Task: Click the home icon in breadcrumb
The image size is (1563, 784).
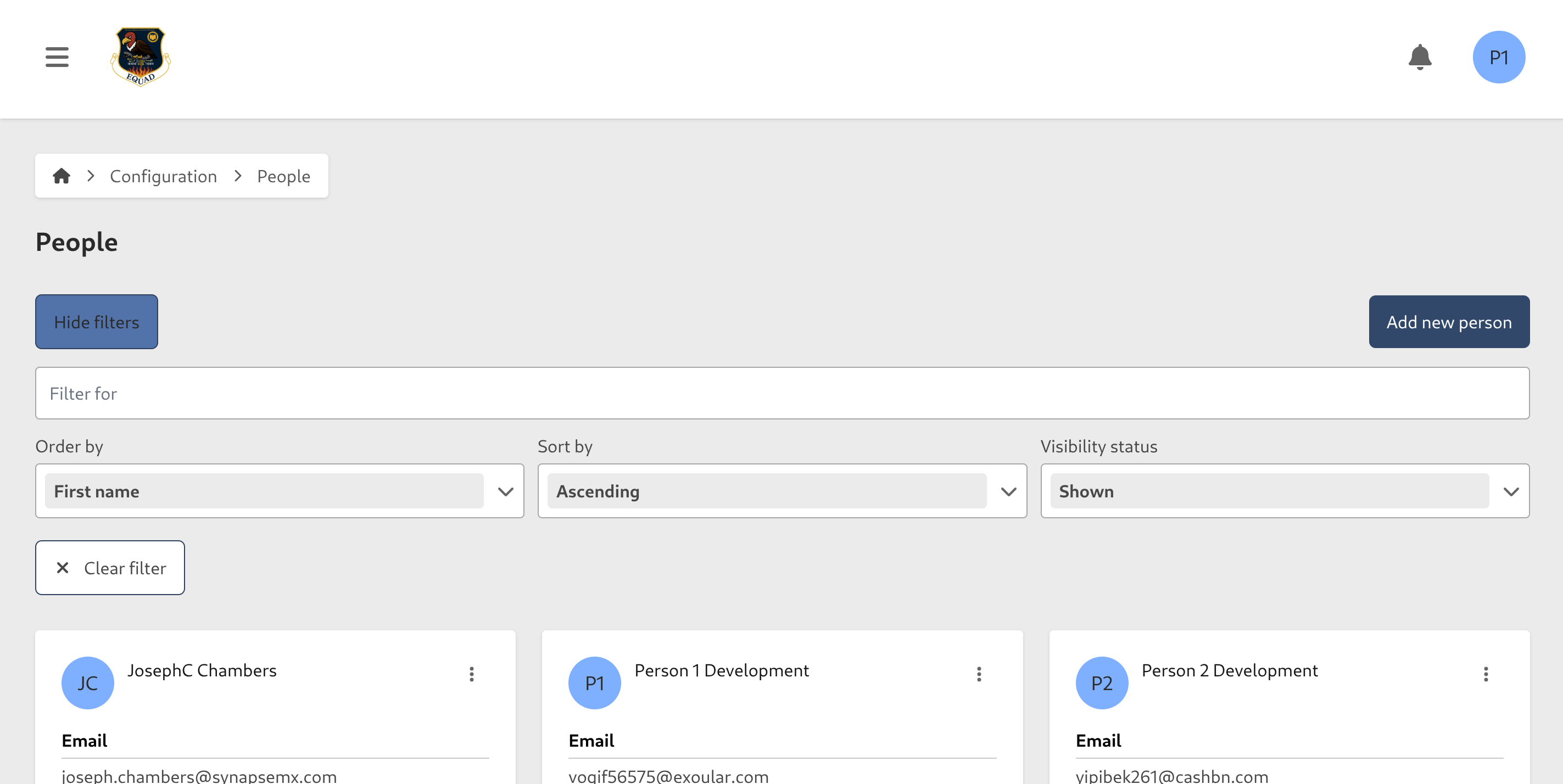Action: (62, 176)
